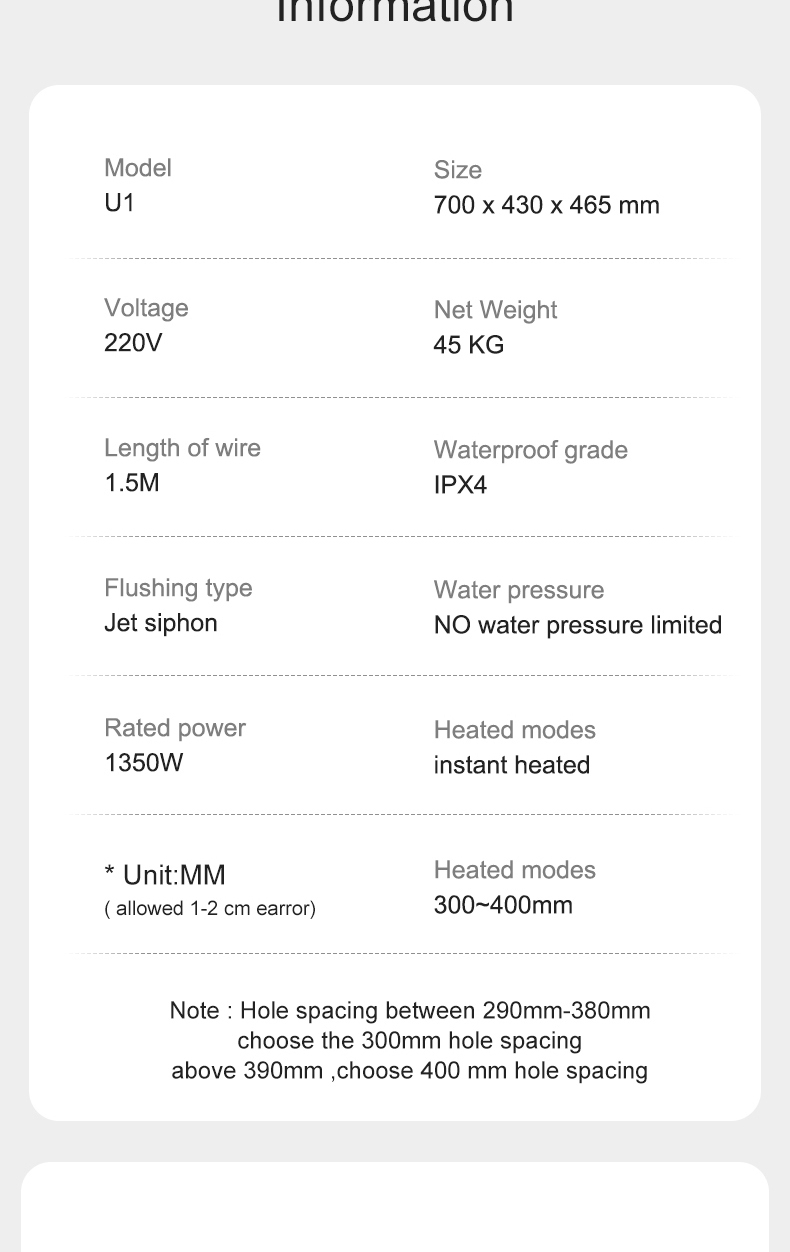Select the Jet siphon value
This screenshot has height=1252, width=790.
pos(160,623)
